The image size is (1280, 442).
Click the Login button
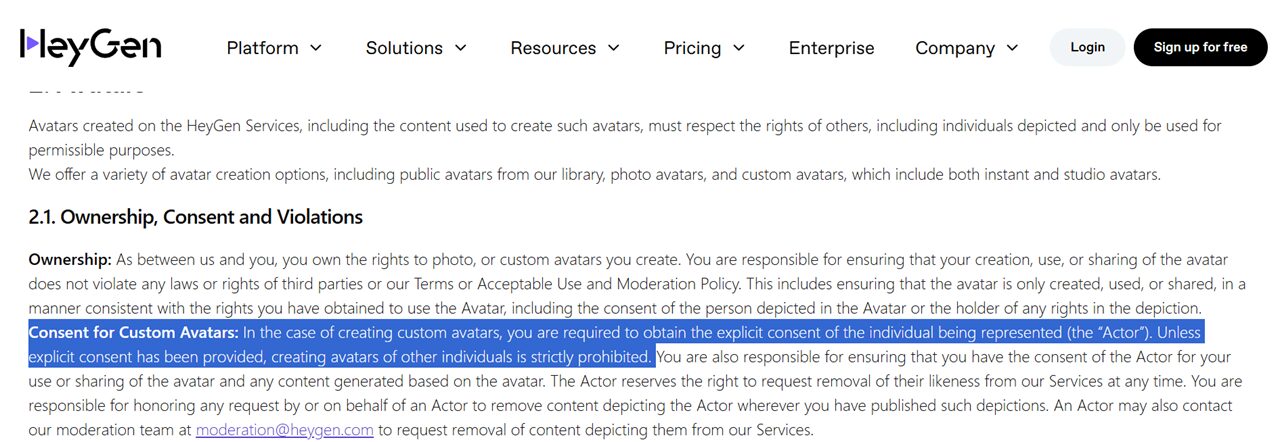pyautogui.click(x=1087, y=47)
